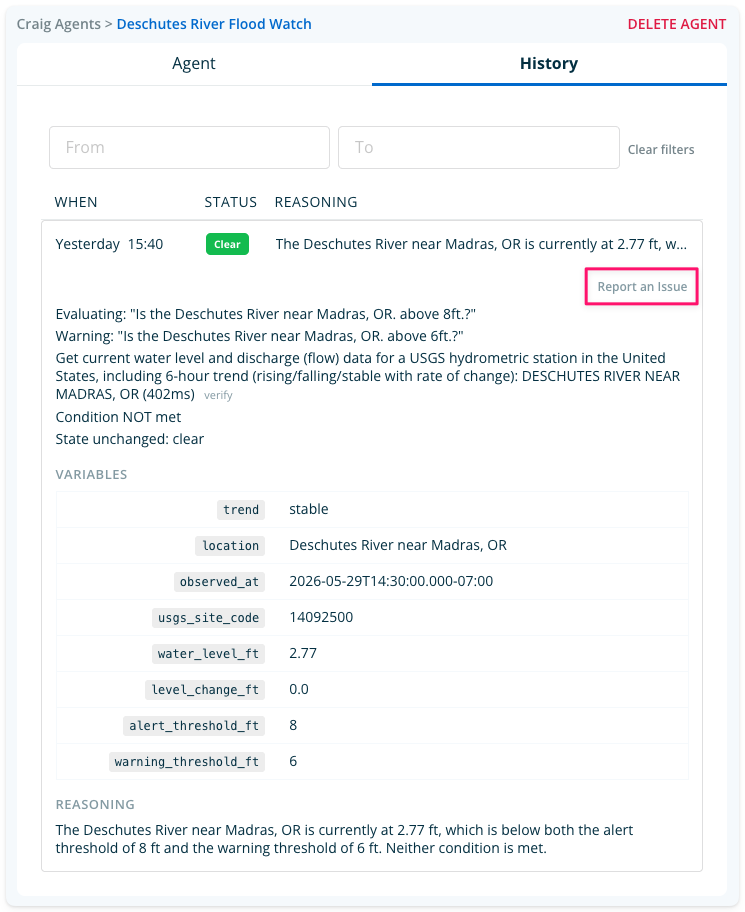Open Deschutes River Flood Watch breadcrumb link
745x912 pixels.
tap(214, 24)
